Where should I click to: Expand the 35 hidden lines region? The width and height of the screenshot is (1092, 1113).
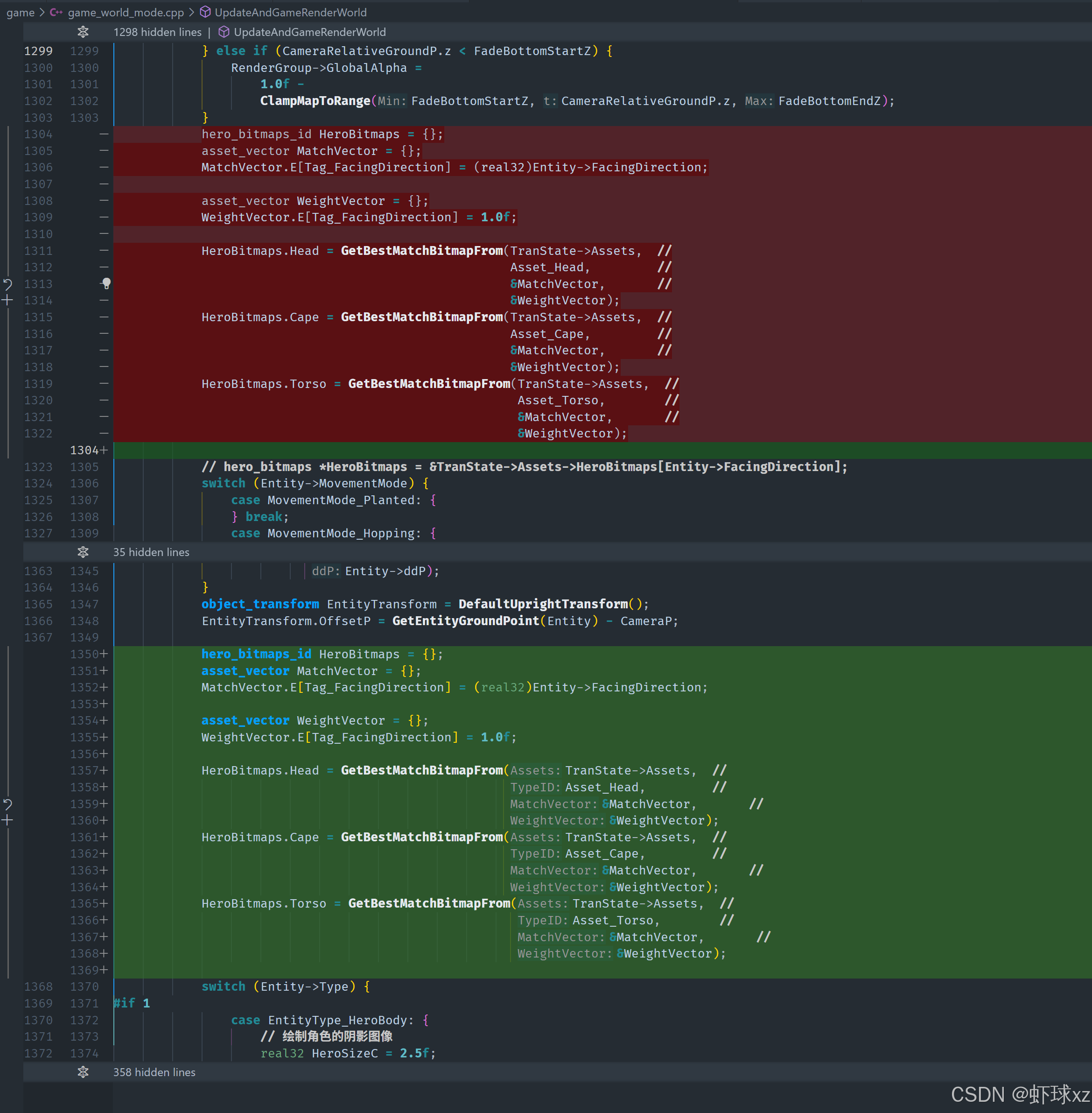coord(83,552)
